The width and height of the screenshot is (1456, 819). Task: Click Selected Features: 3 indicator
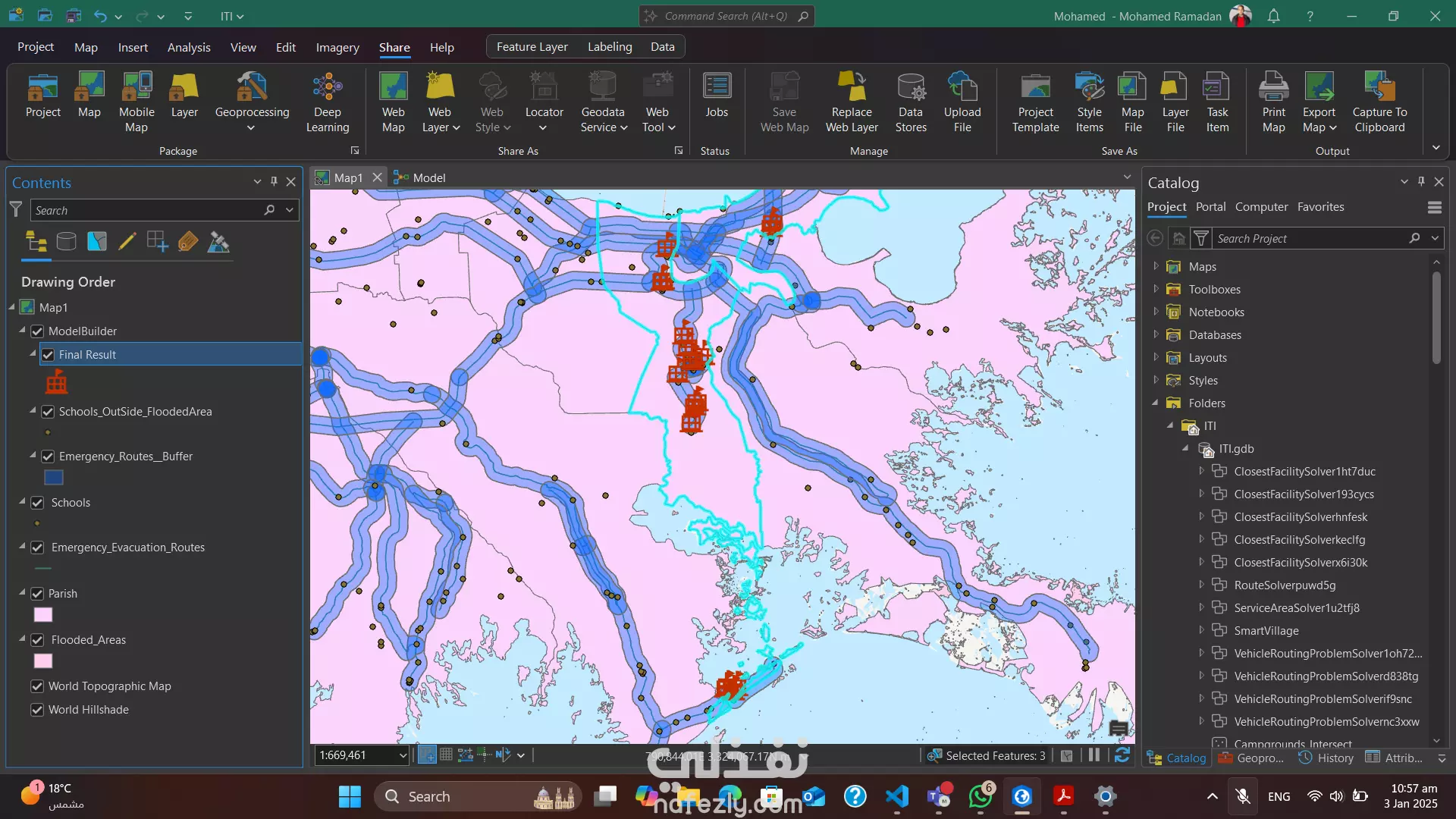(x=987, y=755)
